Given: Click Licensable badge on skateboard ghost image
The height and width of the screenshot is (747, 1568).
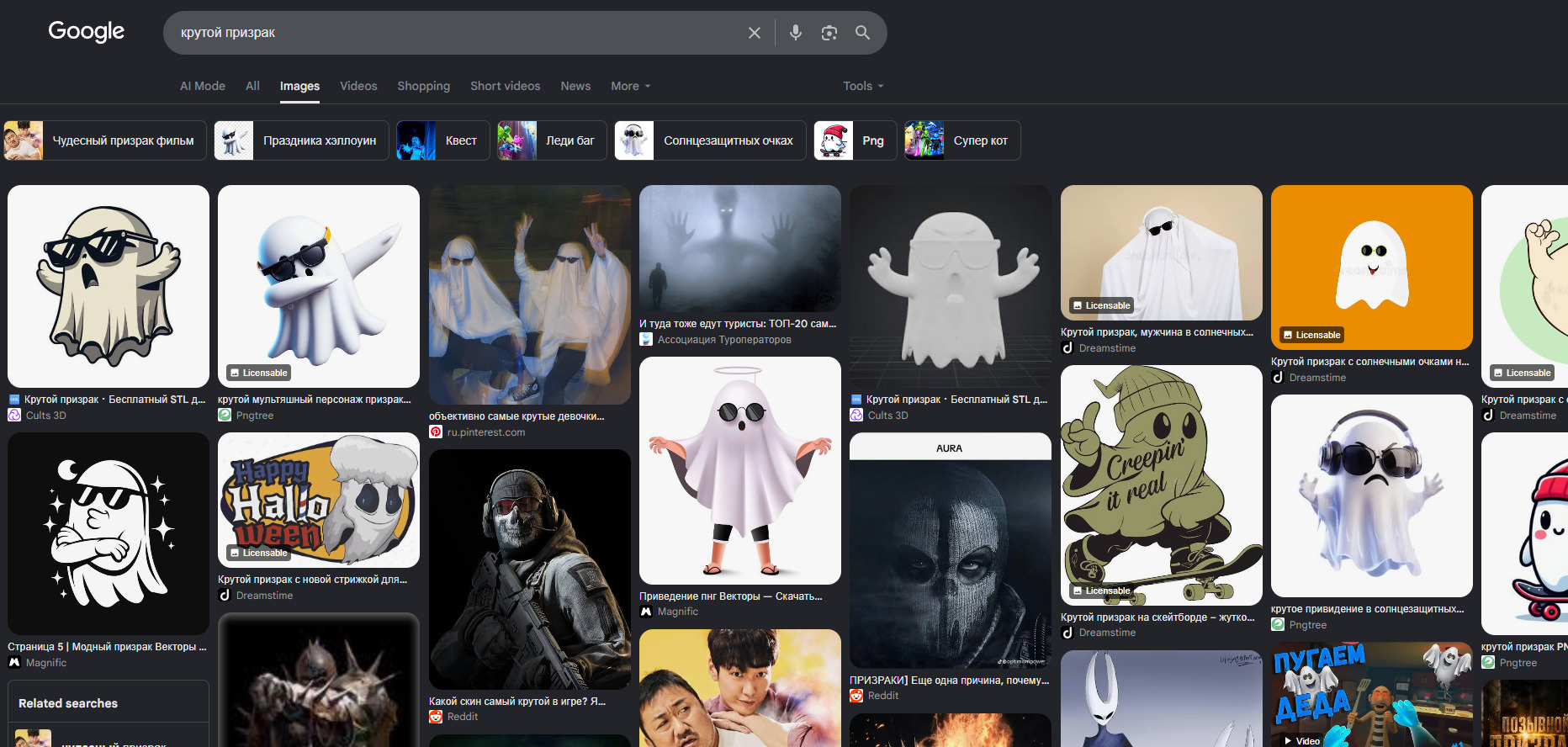Looking at the screenshot, I should point(1101,591).
